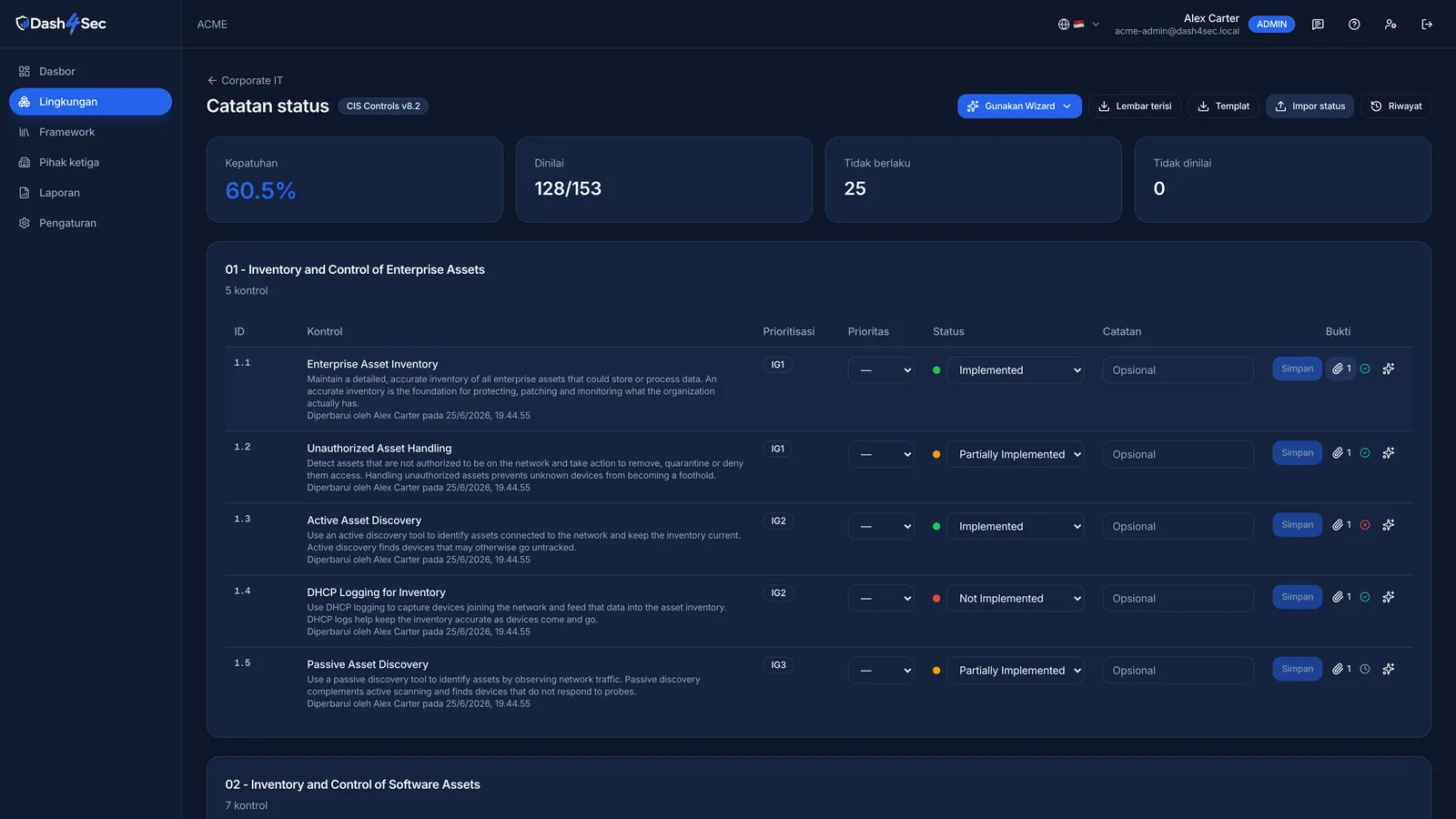This screenshot has width=1456, height=819.
Task: Click AI sparkle icon for control 1.3
Action: [1389, 525]
